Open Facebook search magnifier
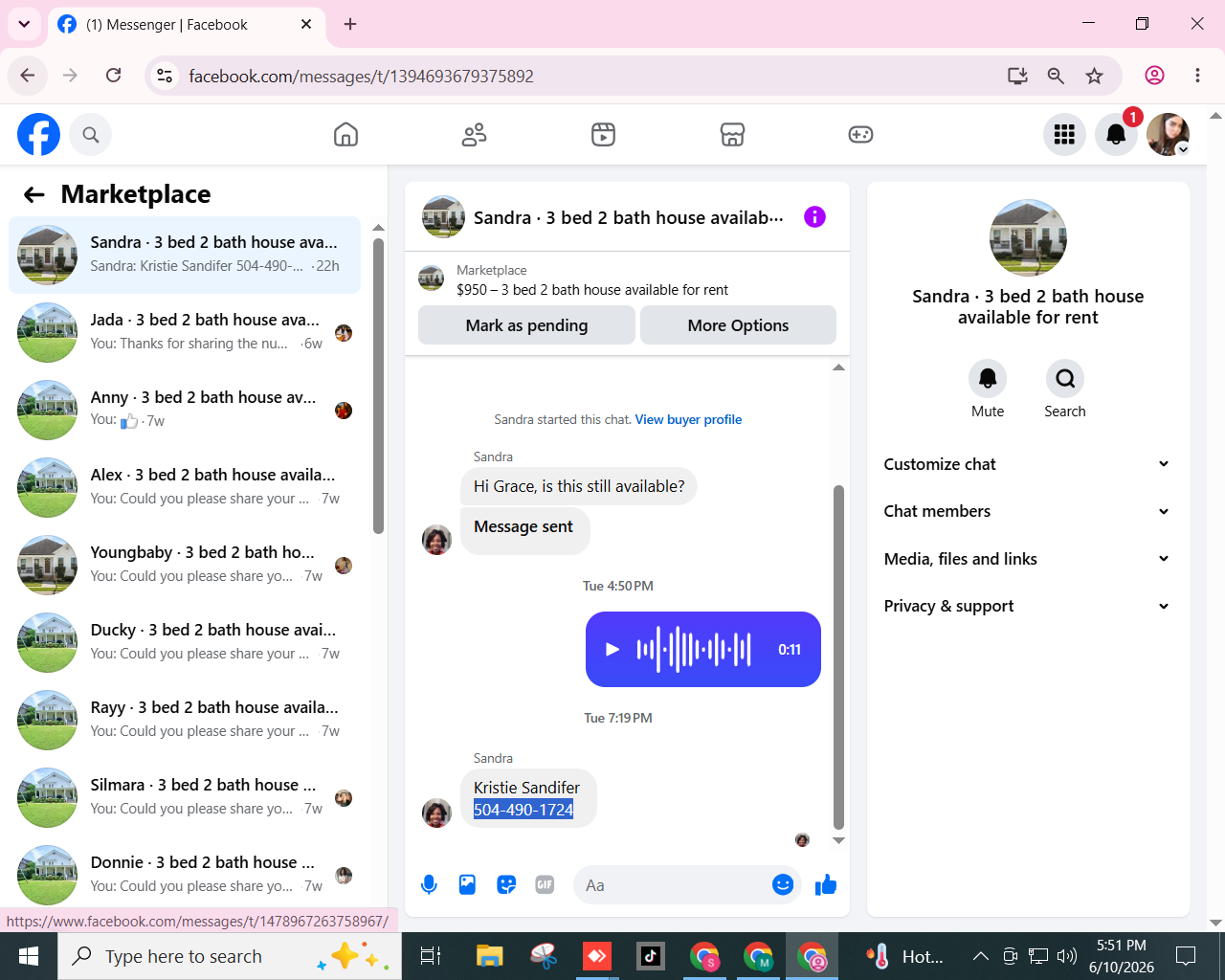The width and height of the screenshot is (1225, 980). (91, 135)
